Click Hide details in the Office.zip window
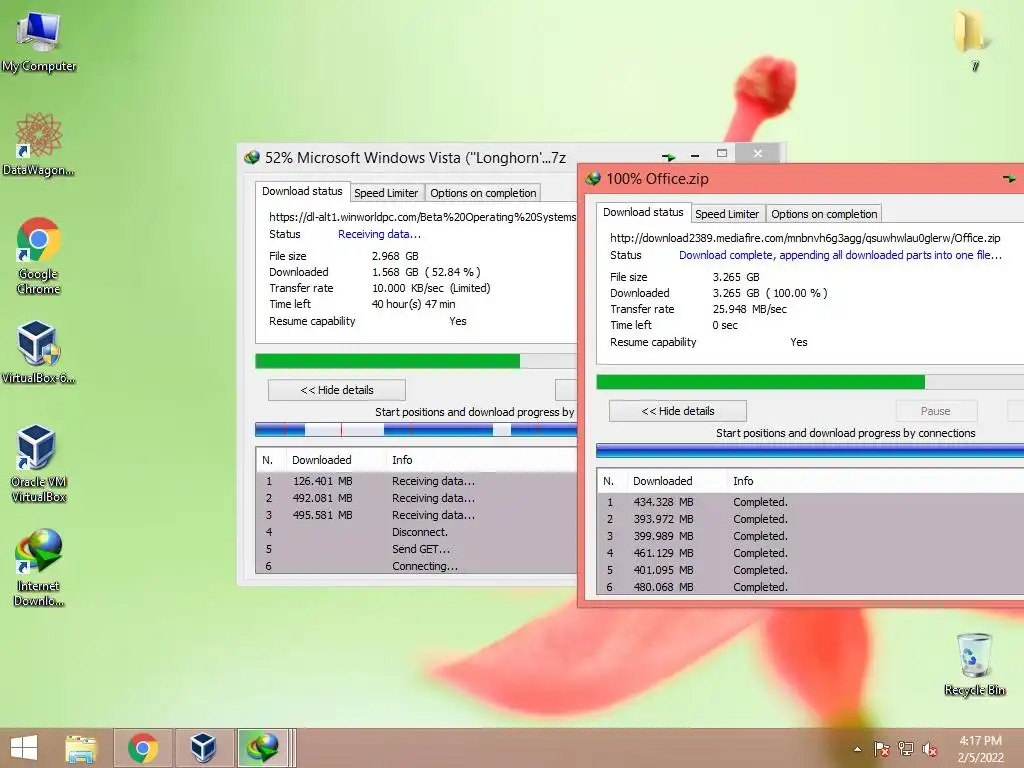The image size is (1024, 768). pos(678,411)
